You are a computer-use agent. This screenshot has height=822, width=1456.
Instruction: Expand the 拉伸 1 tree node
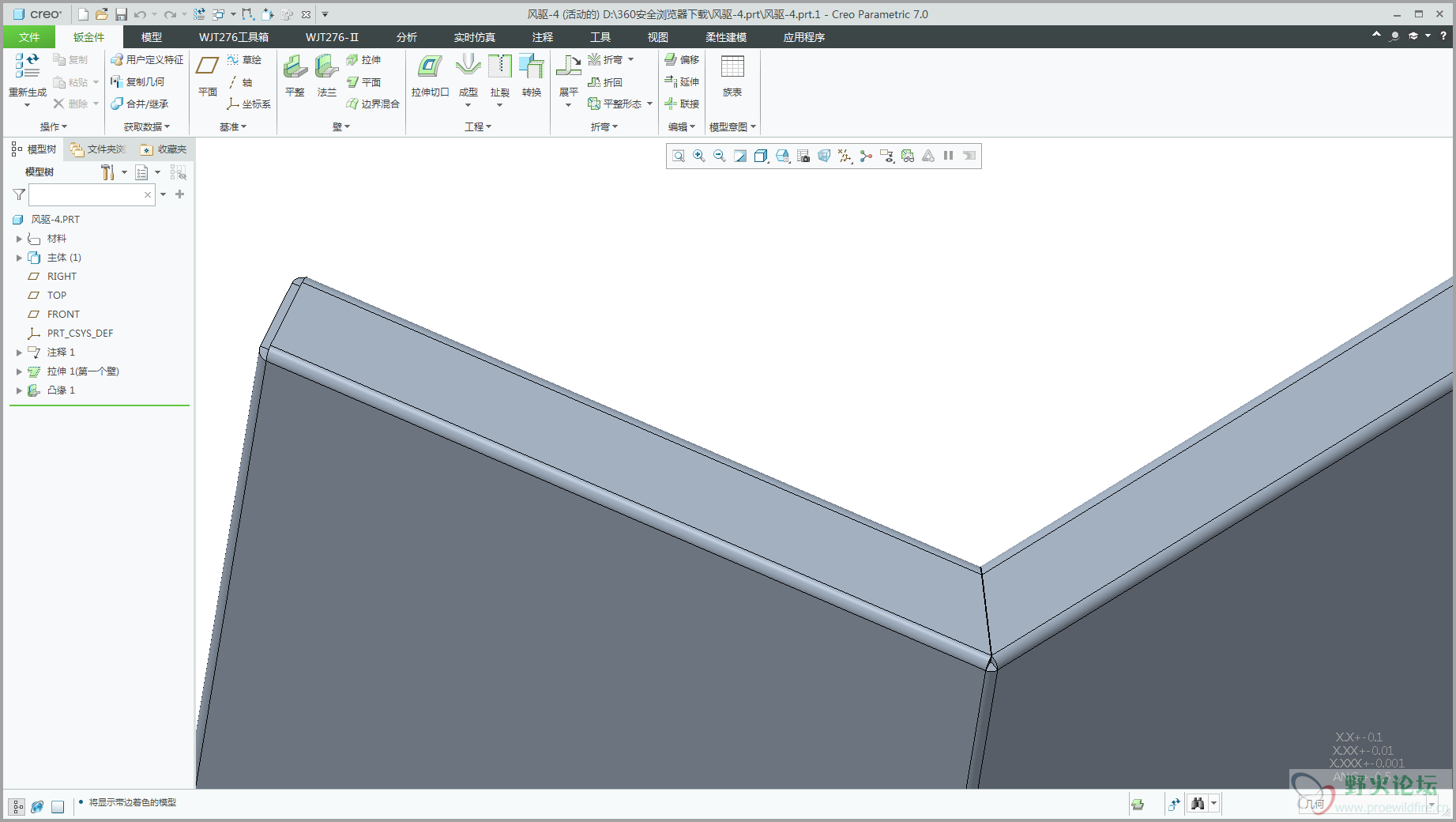pos(19,371)
